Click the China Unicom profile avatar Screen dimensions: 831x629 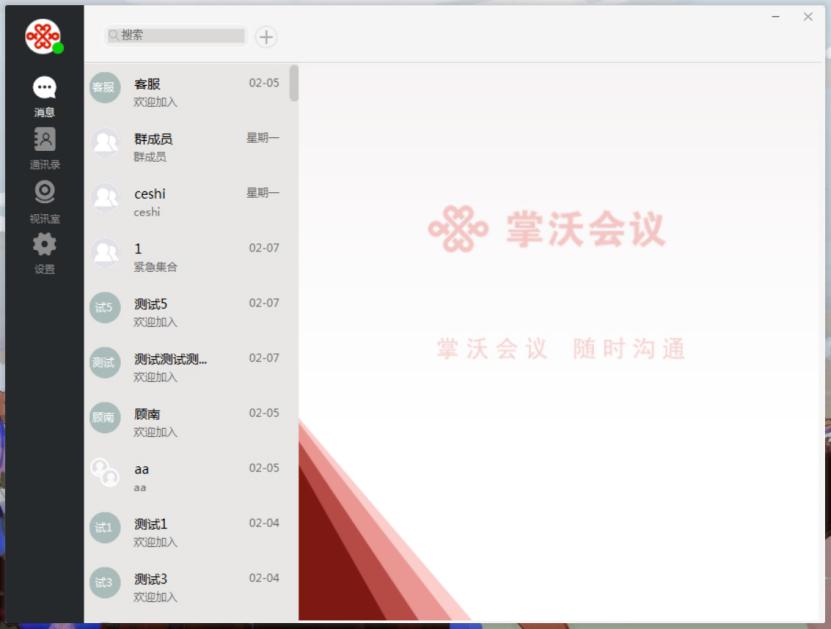click(43, 37)
